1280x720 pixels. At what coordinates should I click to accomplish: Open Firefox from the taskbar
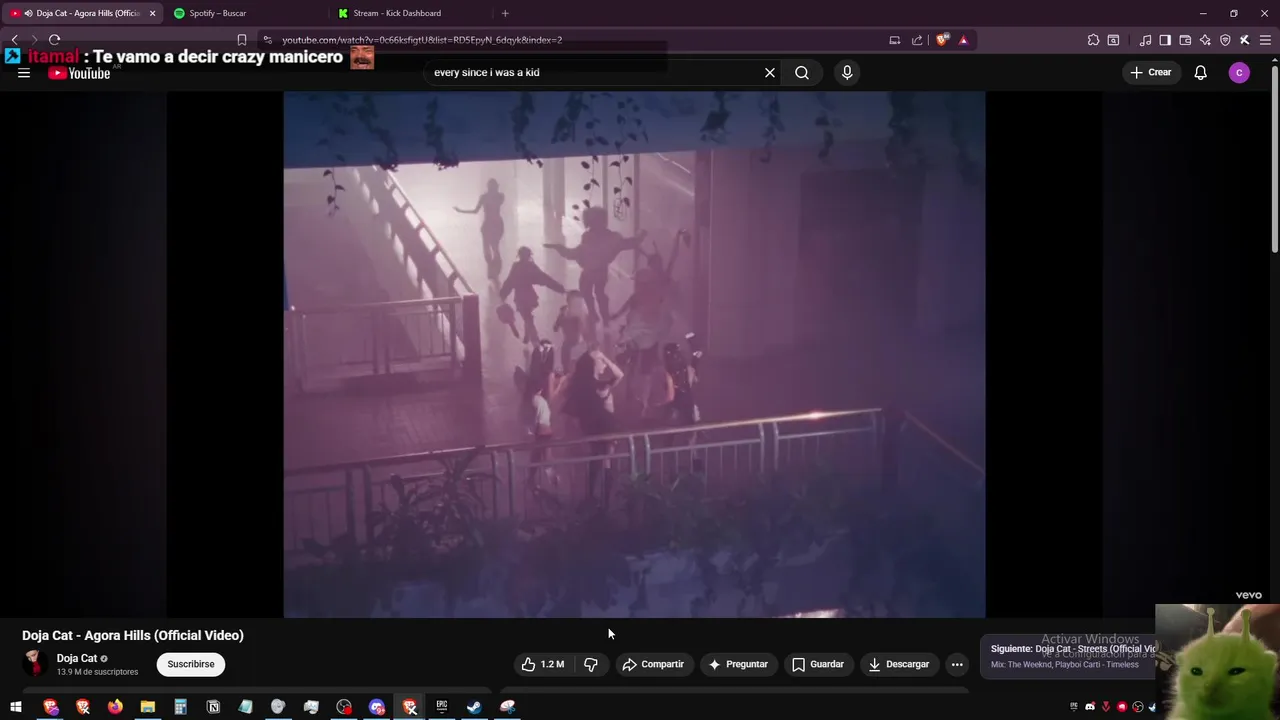(115, 707)
